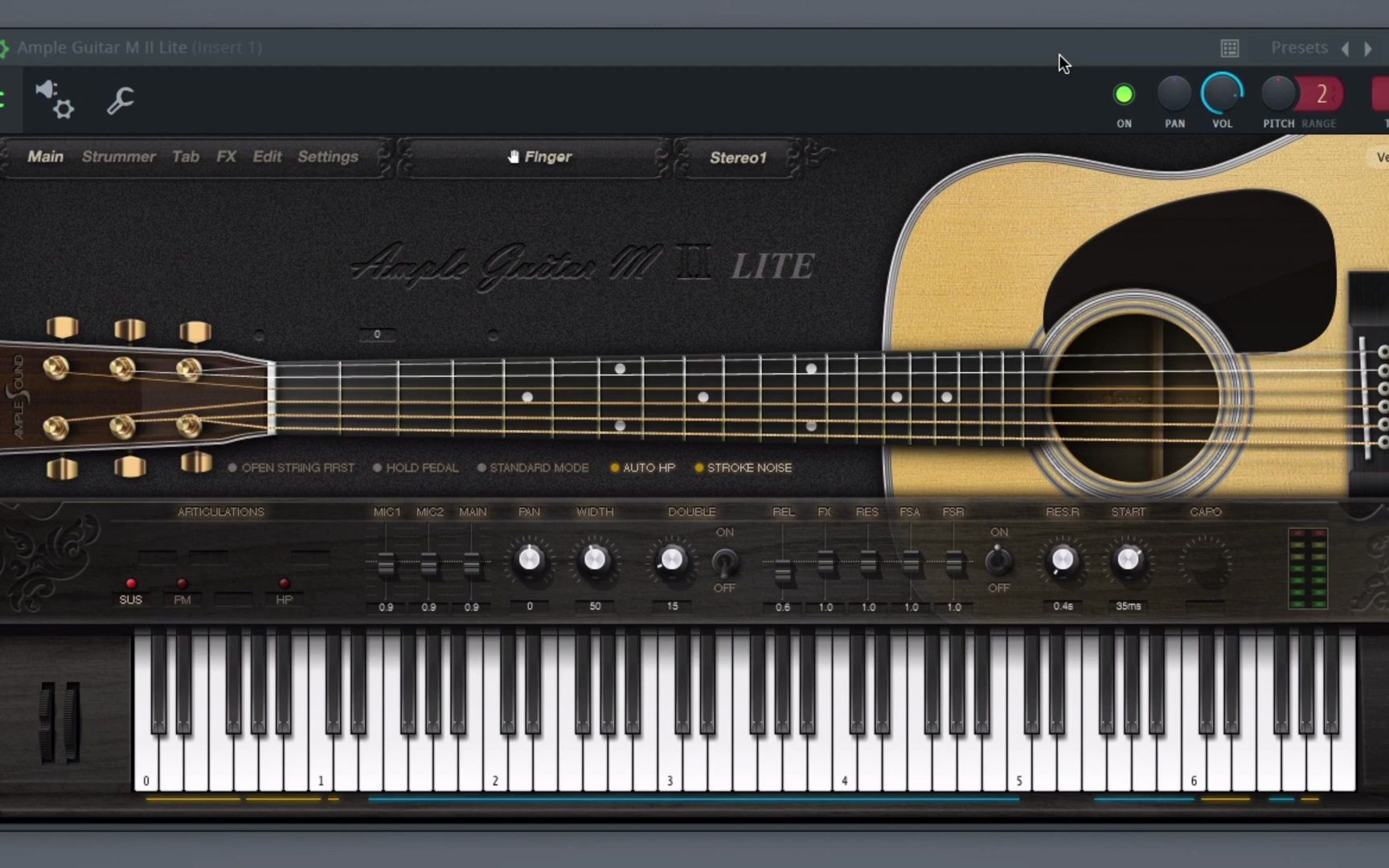This screenshot has height=868, width=1389.
Task: Click the piano key labeled 3
Action: tap(670, 762)
